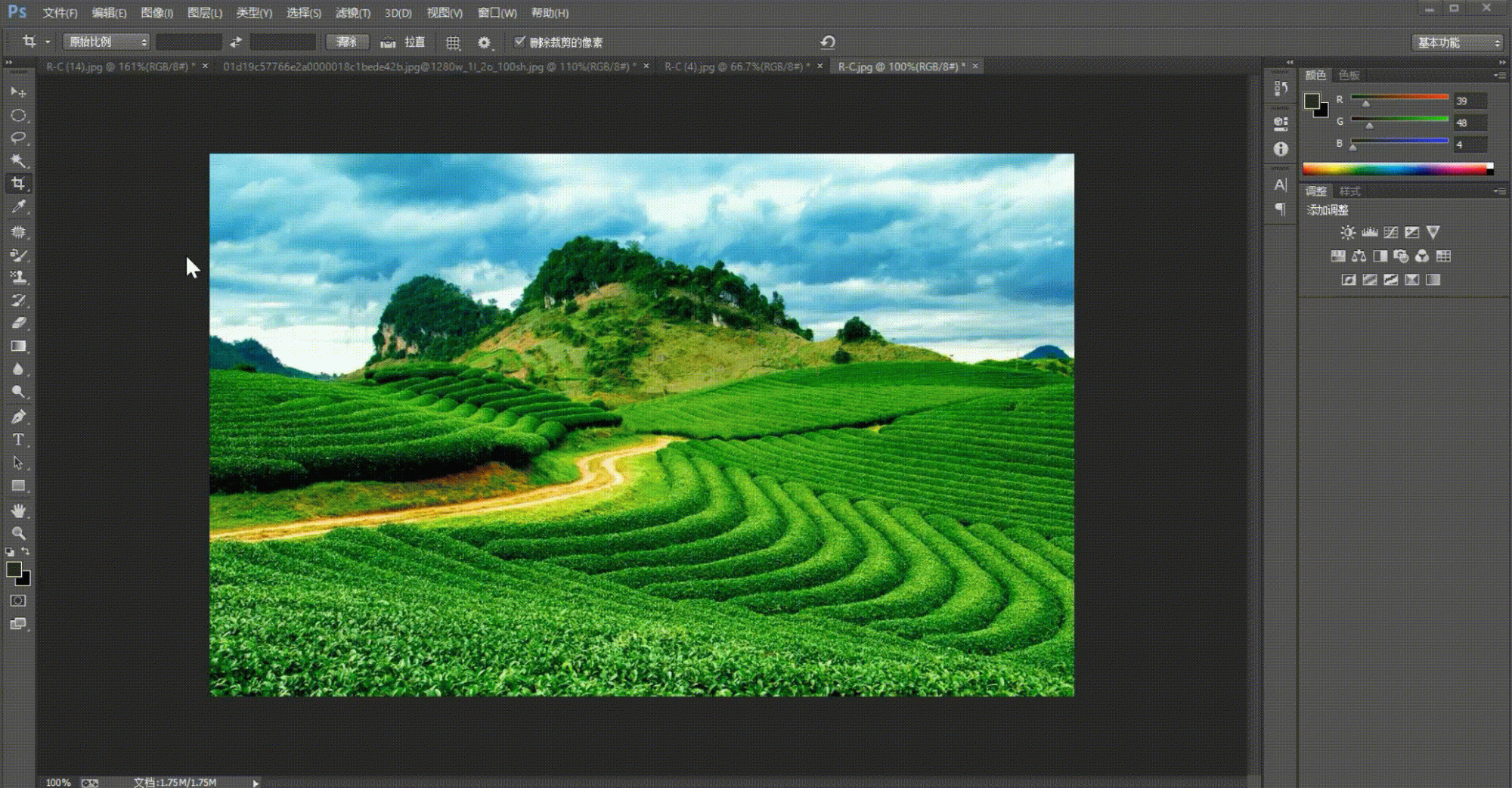The image size is (1512, 788).
Task: Click the 拉直 straighten button
Action: [404, 42]
